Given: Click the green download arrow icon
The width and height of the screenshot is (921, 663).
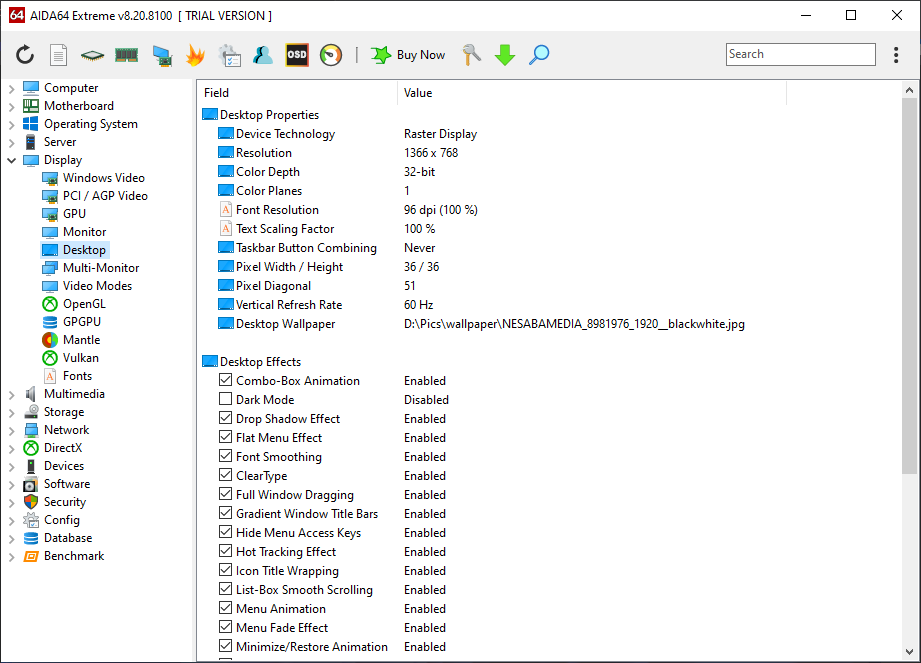Looking at the screenshot, I should click(x=505, y=55).
